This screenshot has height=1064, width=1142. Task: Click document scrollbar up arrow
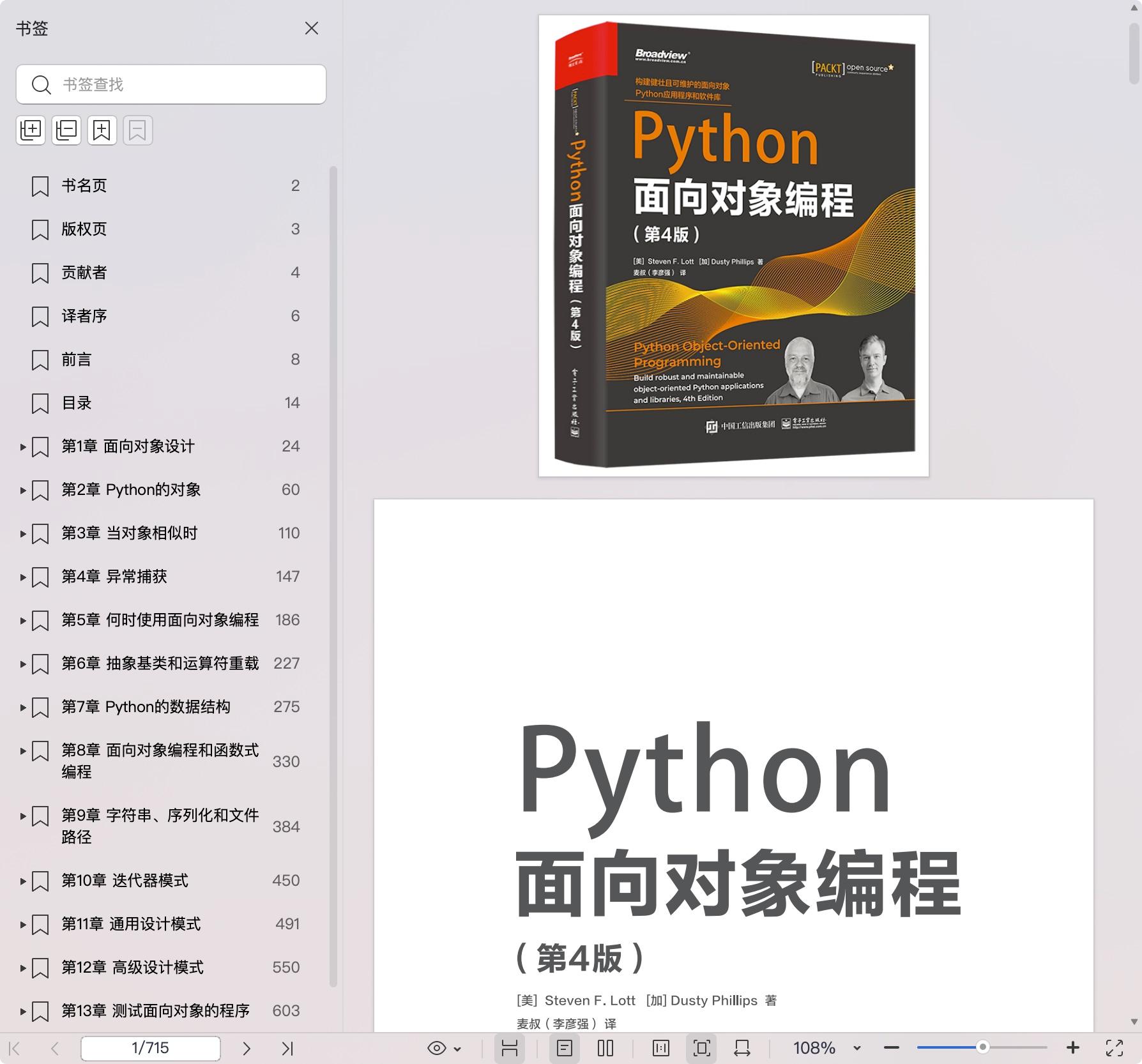click(1134, 7)
